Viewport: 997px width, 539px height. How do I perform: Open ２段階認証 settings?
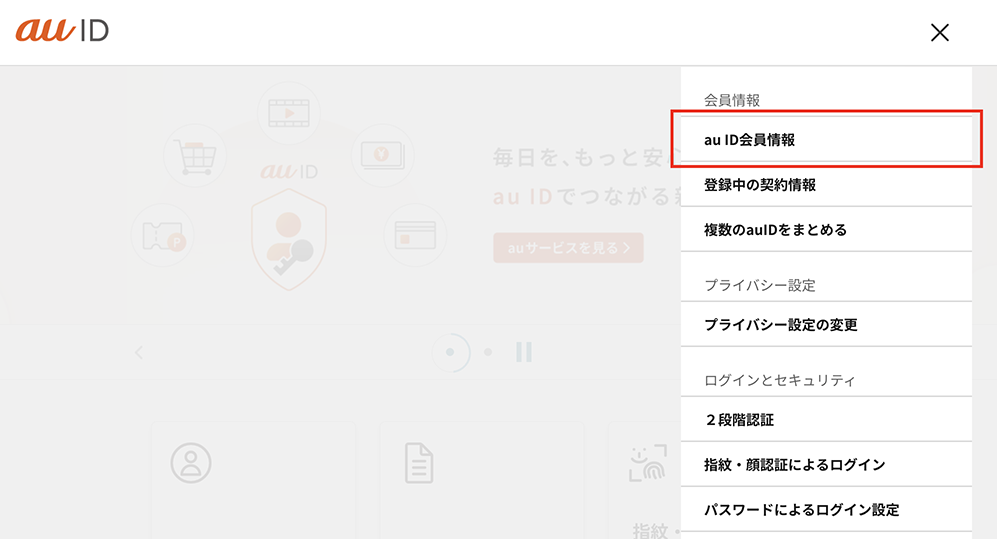[x=826, y=420]
